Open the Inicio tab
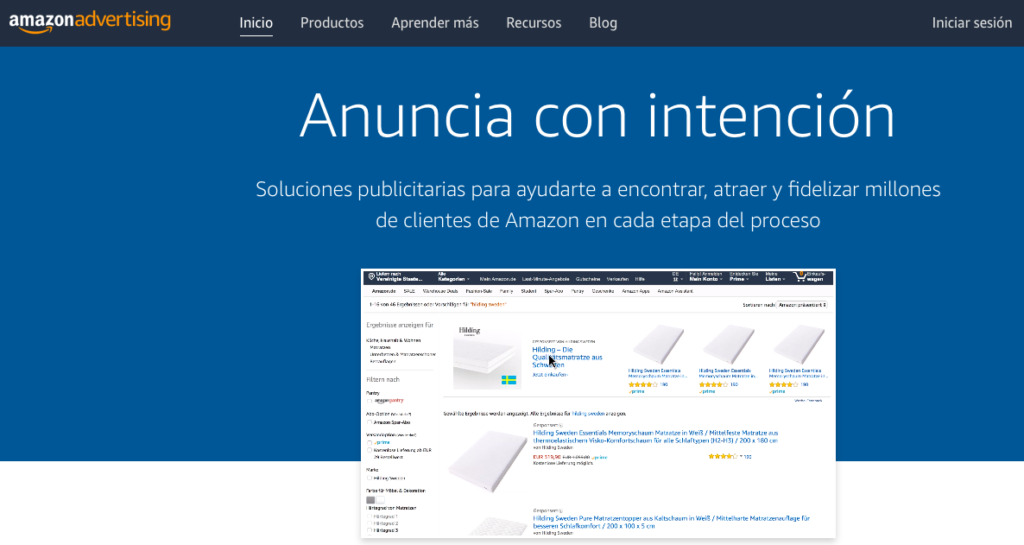The width and height of the screenshot is (1024, 545). pyautogui.click(x=256, y=22)
